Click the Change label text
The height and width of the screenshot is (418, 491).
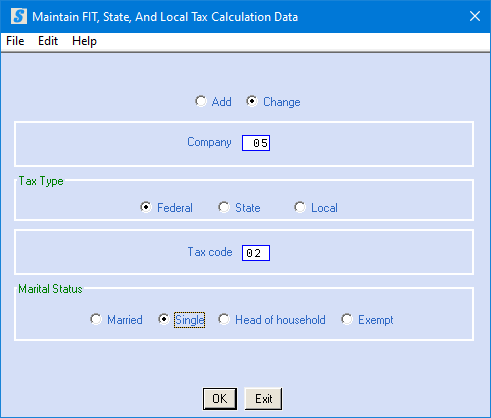coord(282,102)
